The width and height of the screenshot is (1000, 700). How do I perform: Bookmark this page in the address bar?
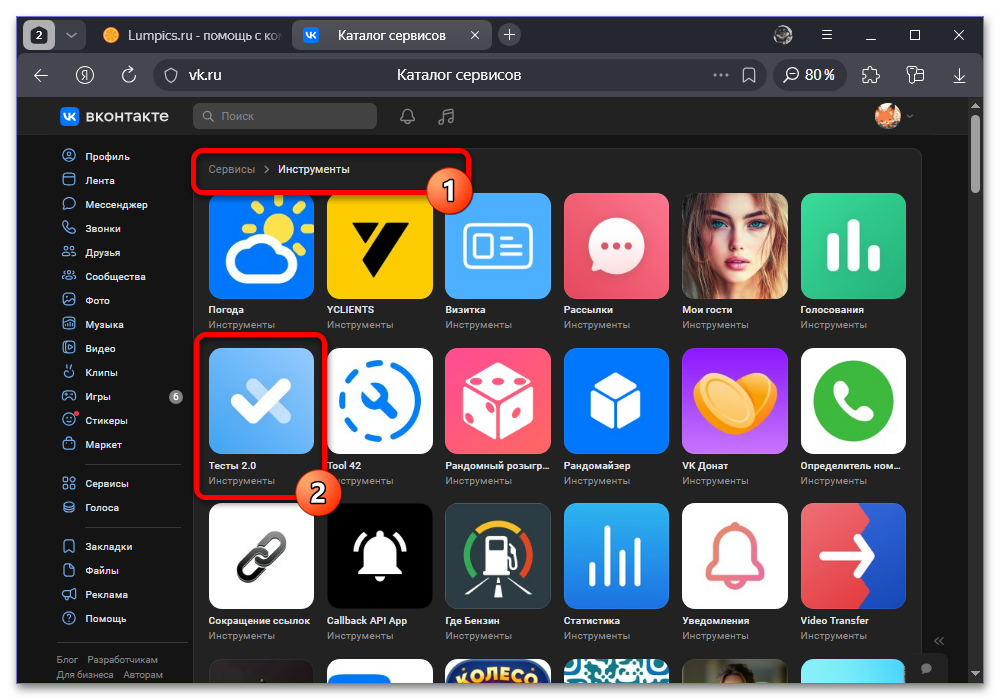click(749, 75)
